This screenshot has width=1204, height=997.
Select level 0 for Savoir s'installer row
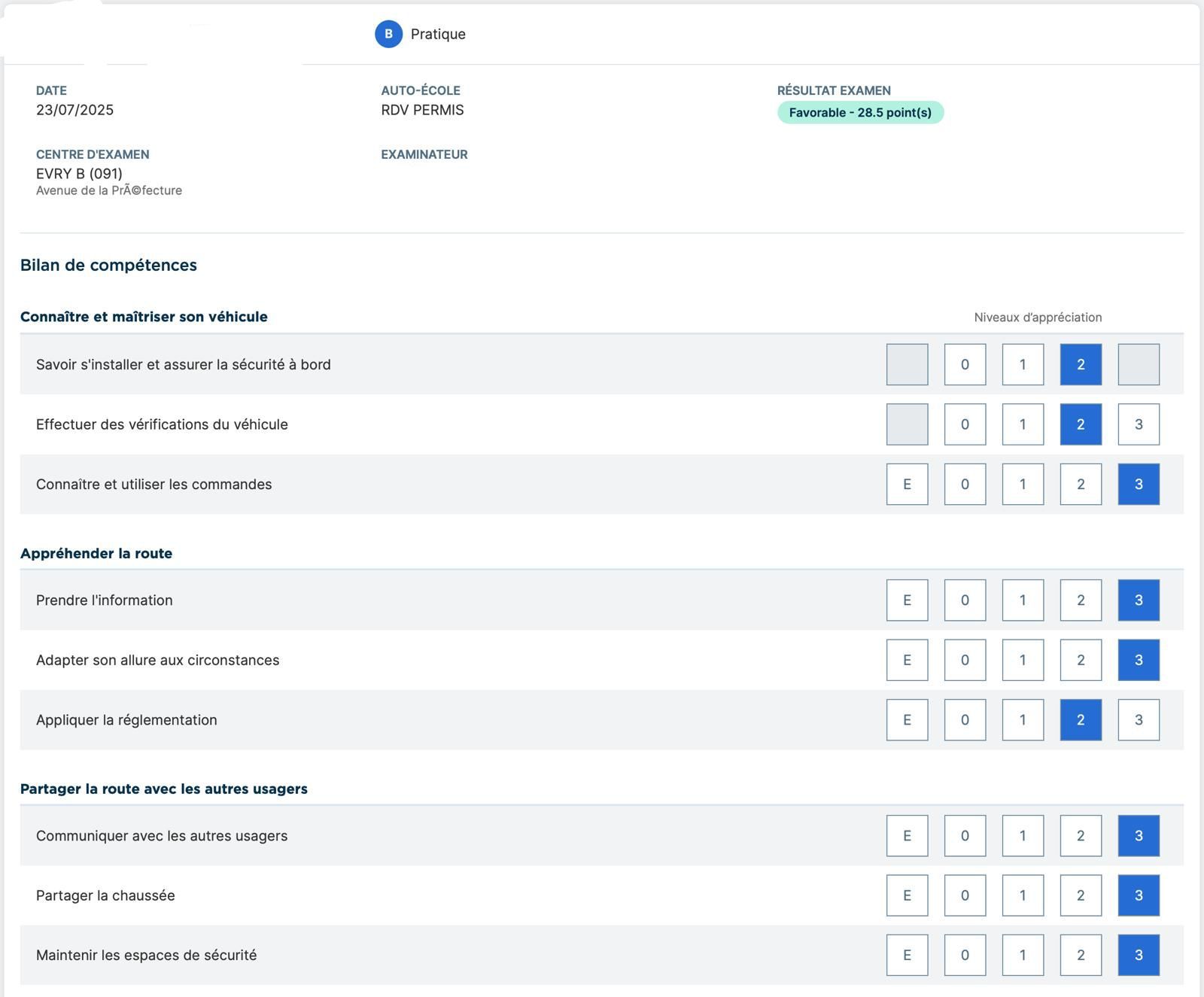pos(965,364)
